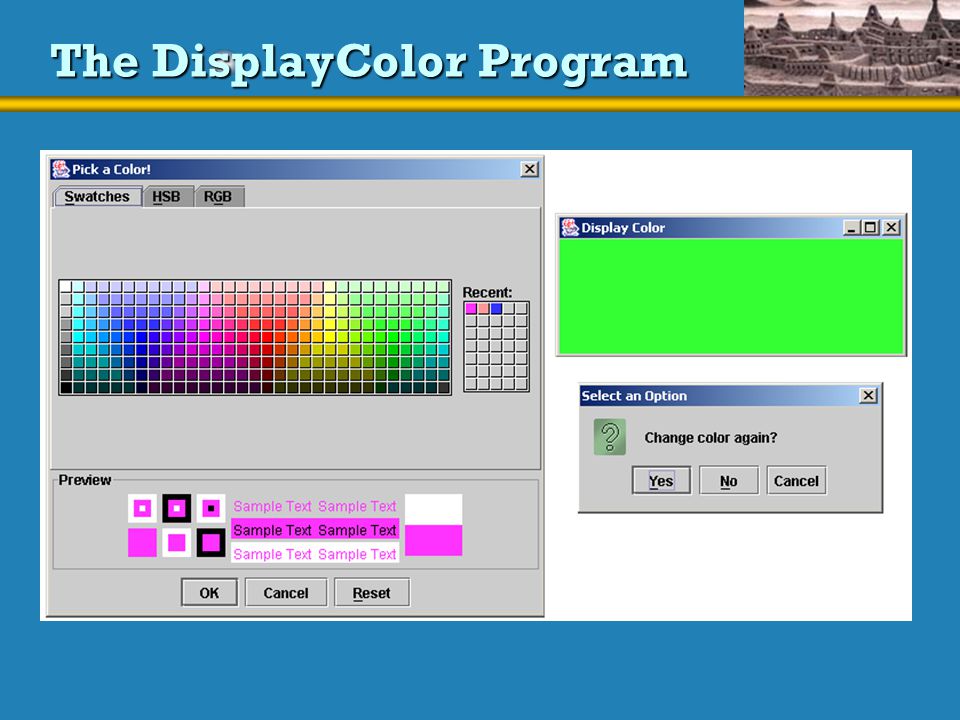Select the magenta recent color swatch
960x720 pixels.
pyautogui.click(x=471, y=309)
